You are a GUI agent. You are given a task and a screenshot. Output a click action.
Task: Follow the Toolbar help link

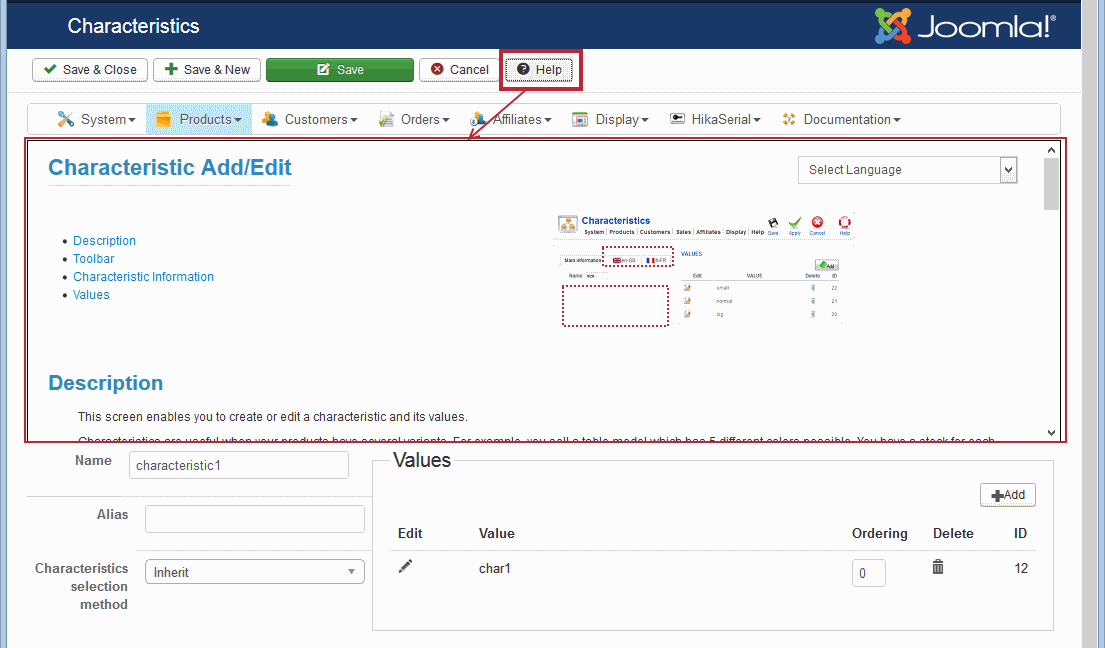pos(94,259)
